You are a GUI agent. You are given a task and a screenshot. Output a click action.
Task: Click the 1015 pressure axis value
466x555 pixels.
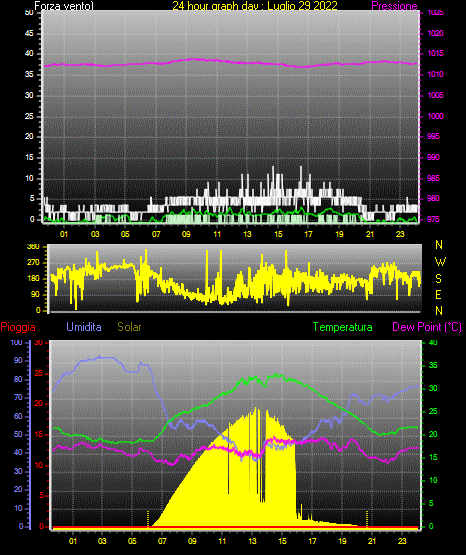[435, 53]
